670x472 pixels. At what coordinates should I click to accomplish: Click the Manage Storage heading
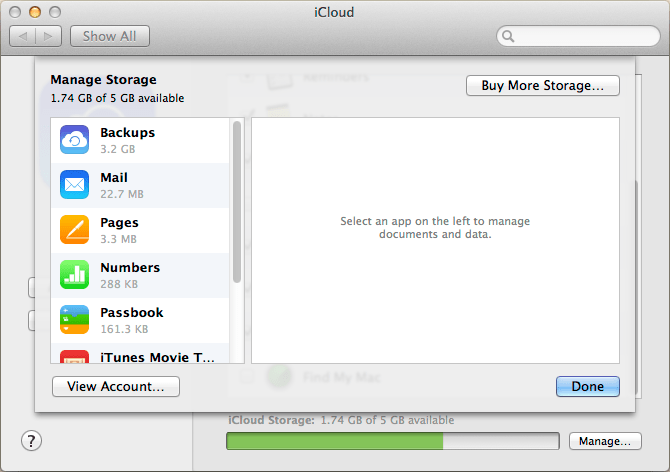[103, 80]
